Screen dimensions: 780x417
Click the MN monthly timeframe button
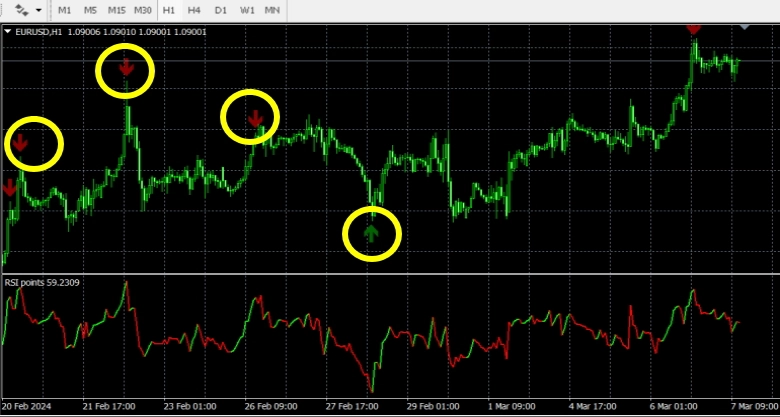272,10
